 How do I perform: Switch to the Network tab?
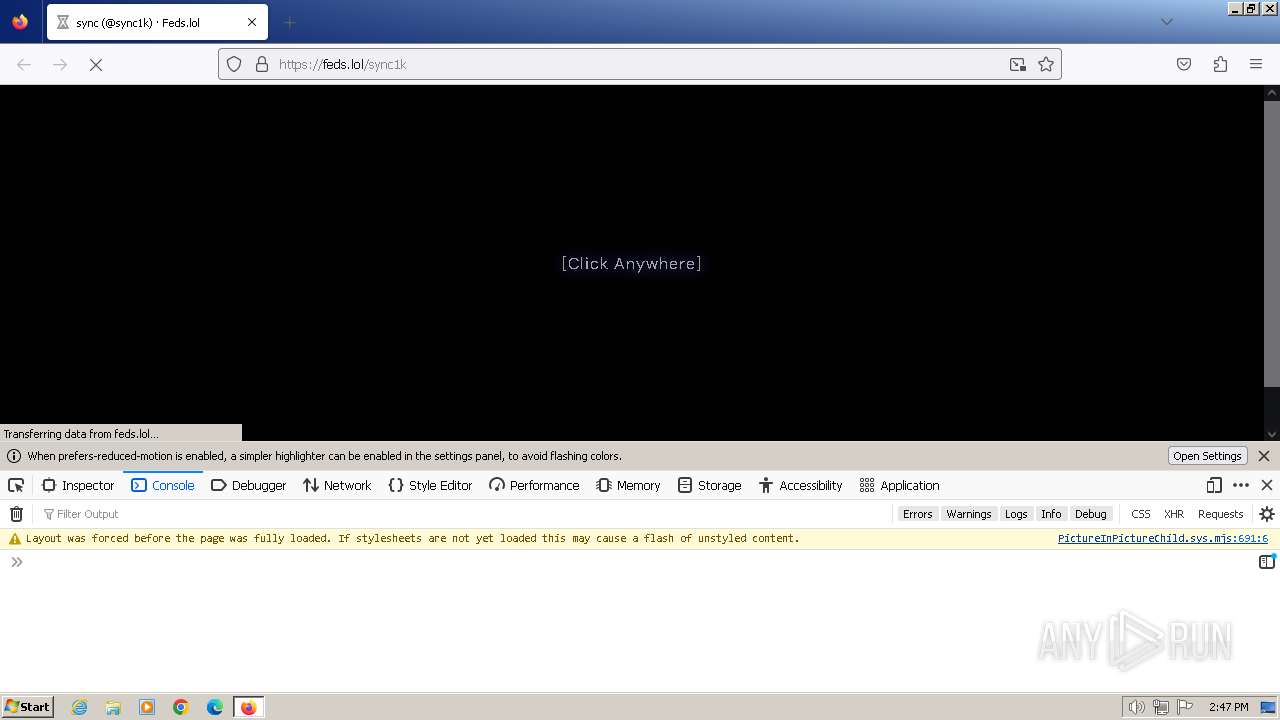point(337,485)
